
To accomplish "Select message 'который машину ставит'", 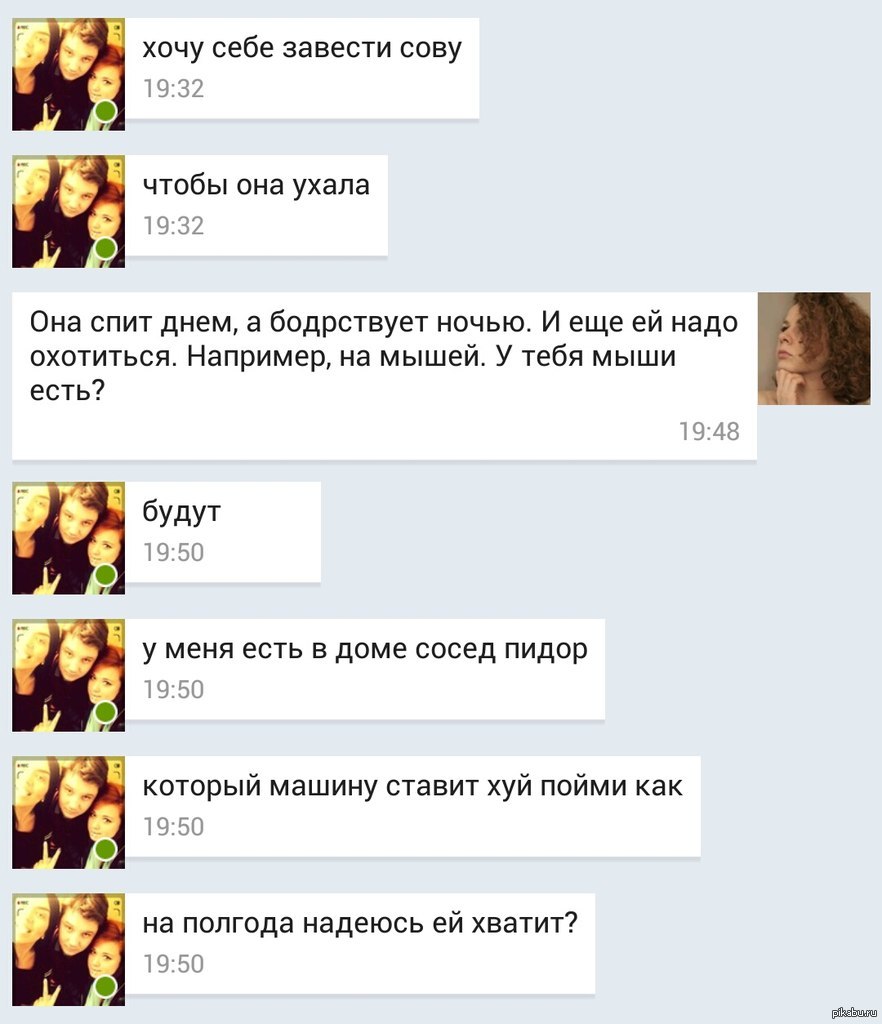I will [413, 807].
